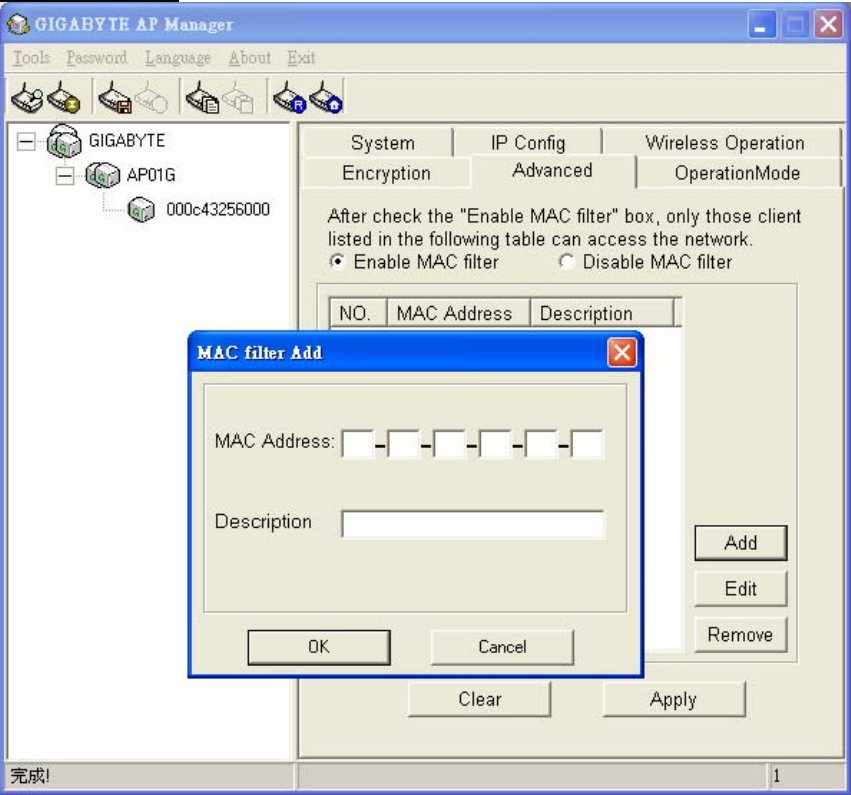Viewport: 851px width, 795px height.
Task: Click the search access points toolbar icon
Action: click(x=27, y=97)
